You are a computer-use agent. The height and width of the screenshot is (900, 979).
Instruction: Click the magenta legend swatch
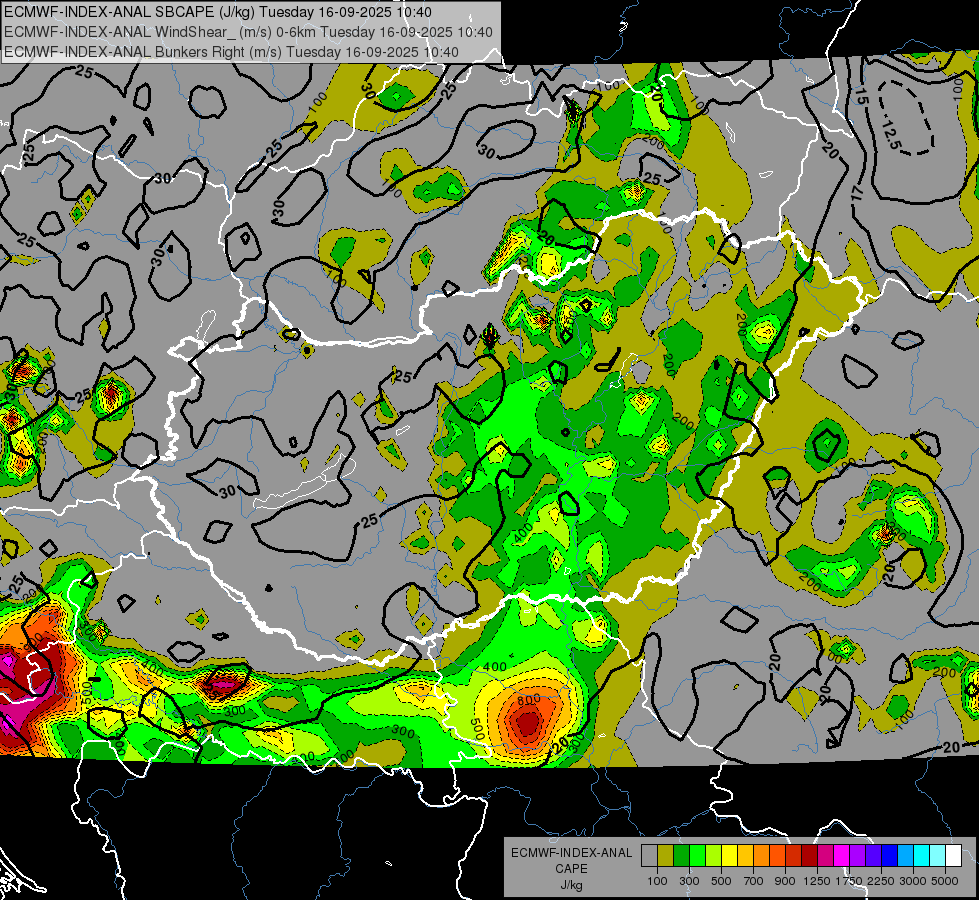click(842, 855)
